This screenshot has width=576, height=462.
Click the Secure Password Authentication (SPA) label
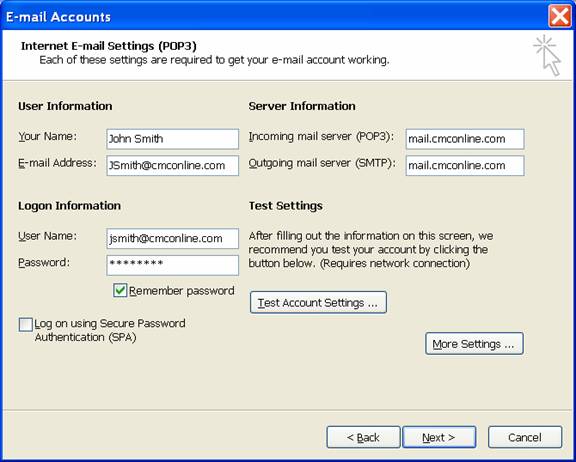110,330
